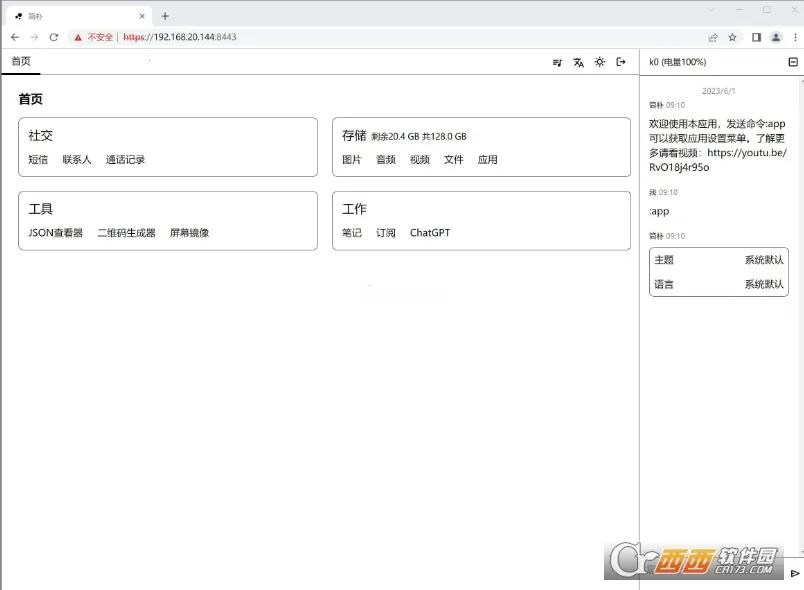Switch language using the translate icon
The width and height of the screenshot is (804, 590).
578,62
